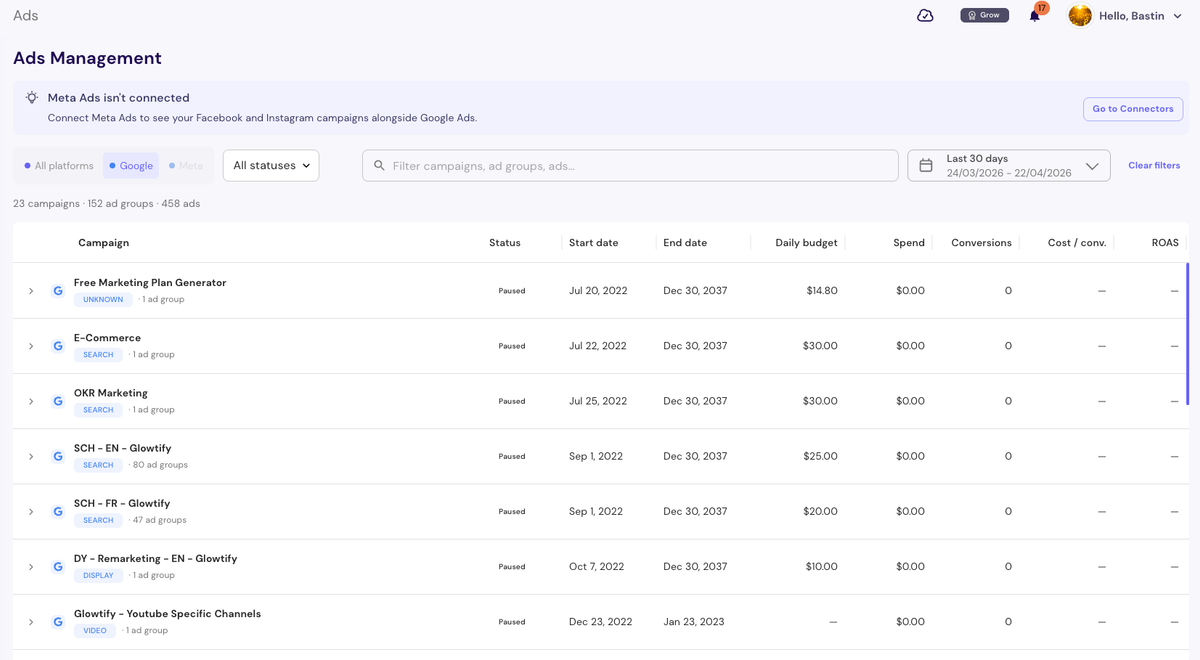Sort by the Conversions column header
This screenshot has height=660, width=1200.
(x=981, y=243)
